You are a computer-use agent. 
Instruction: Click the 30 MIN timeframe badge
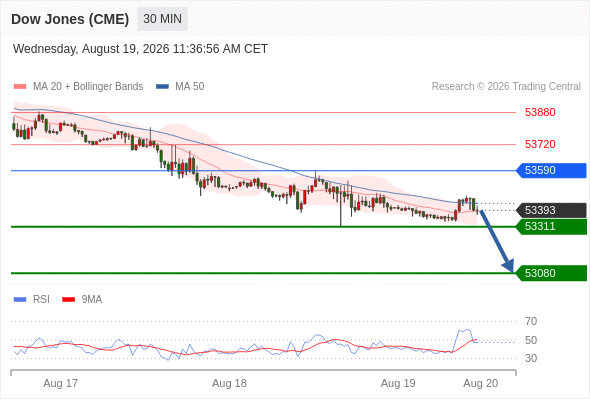tap(162, 19)
